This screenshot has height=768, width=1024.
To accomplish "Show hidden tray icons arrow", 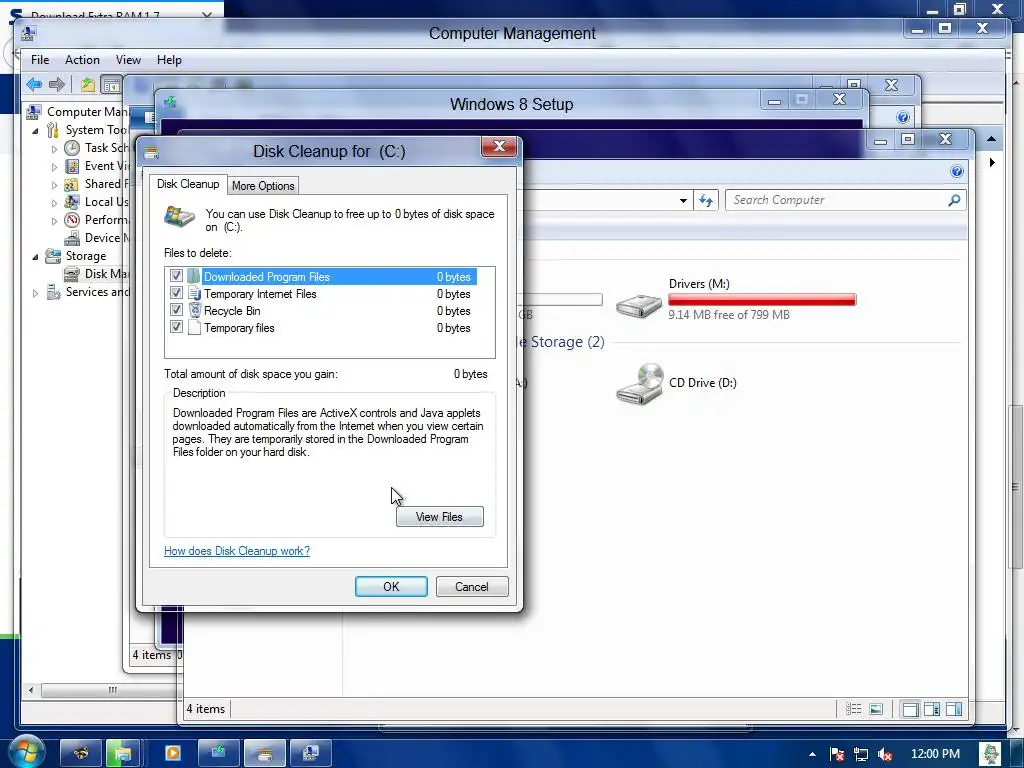I will point(812,754).
